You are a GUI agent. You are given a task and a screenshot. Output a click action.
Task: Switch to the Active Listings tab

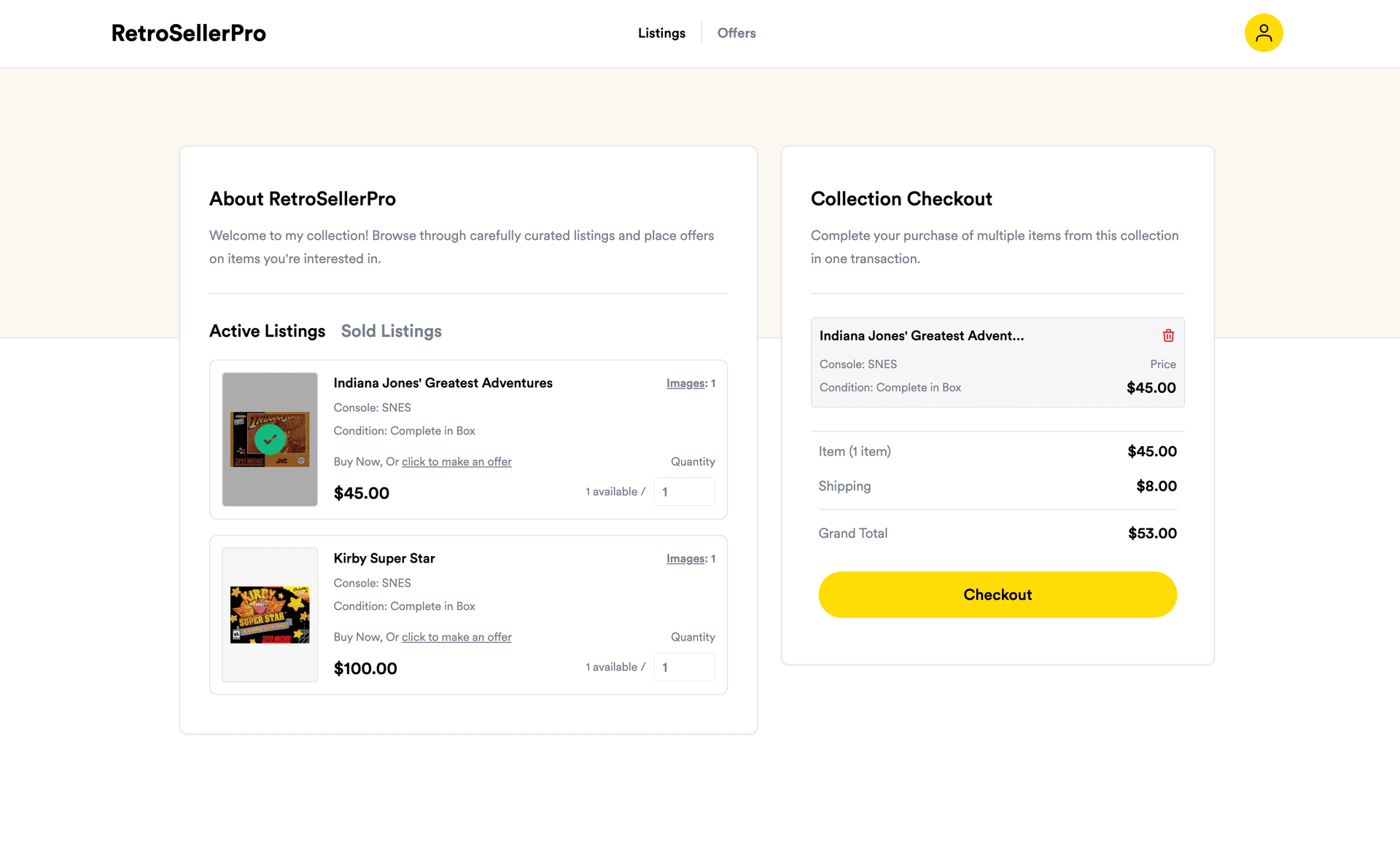[x=267, y=331]
